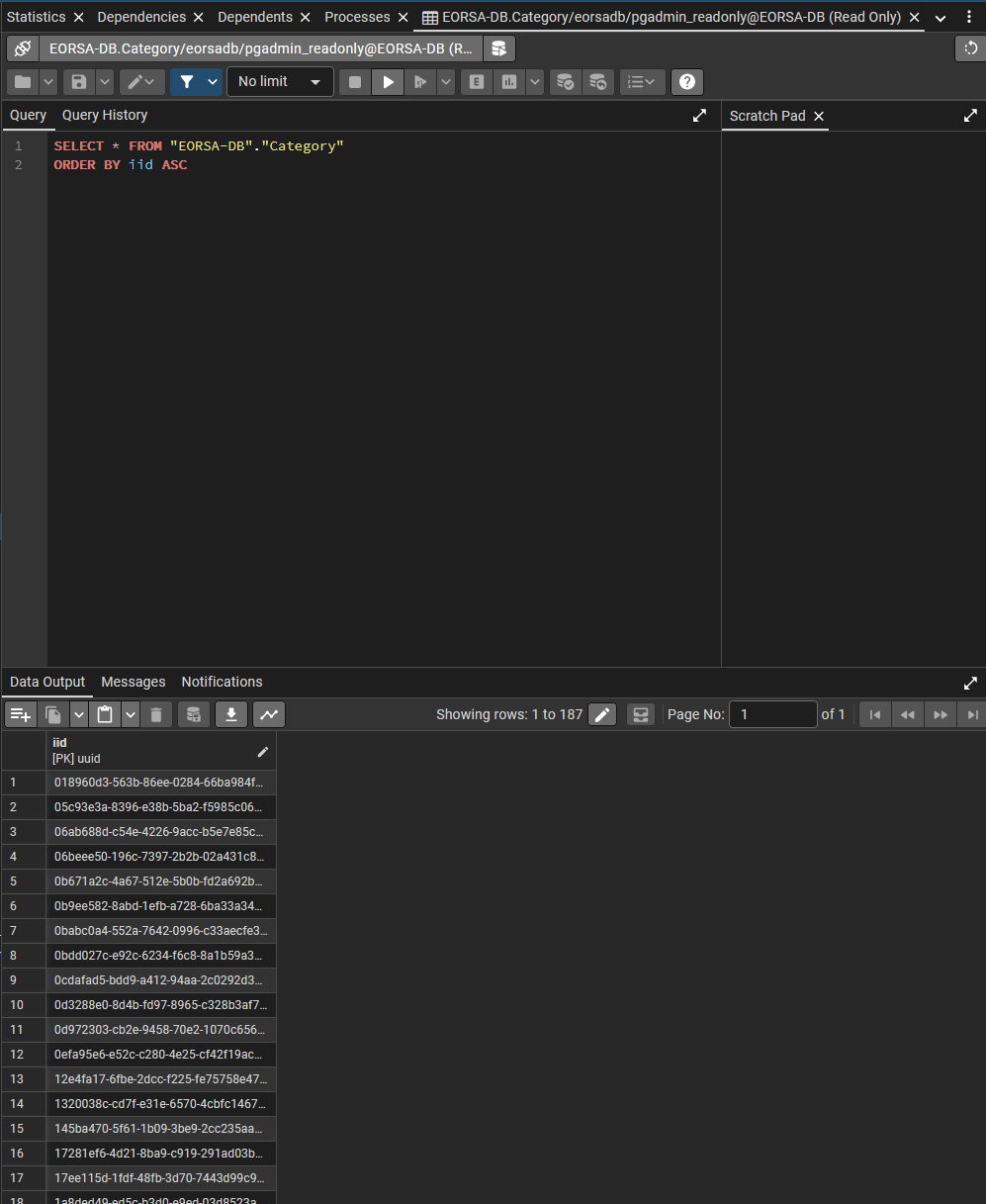Go to the first results page
Screen dimensions: 986x1204
874,714
